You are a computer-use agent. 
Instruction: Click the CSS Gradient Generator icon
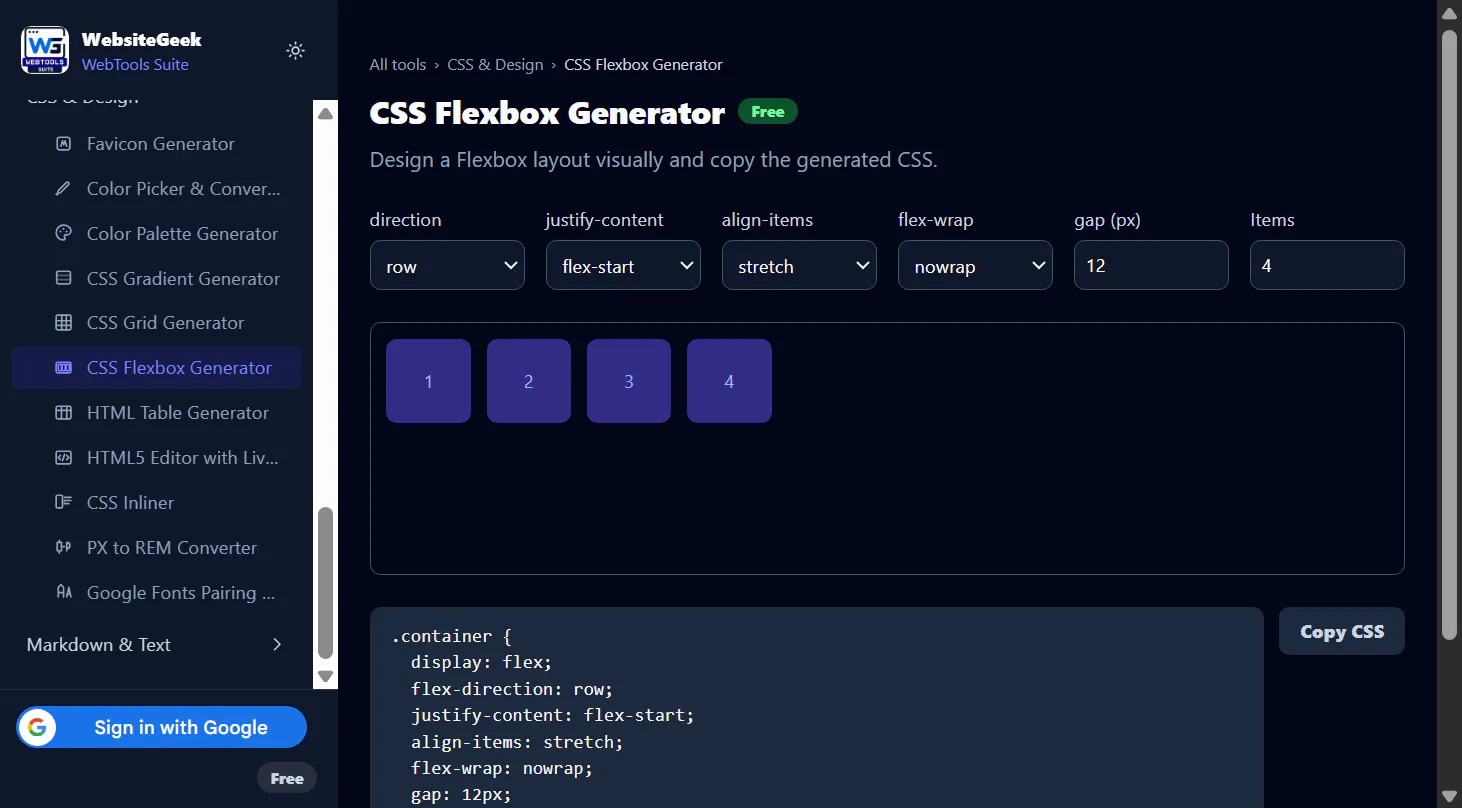click(x=64, y=278)
